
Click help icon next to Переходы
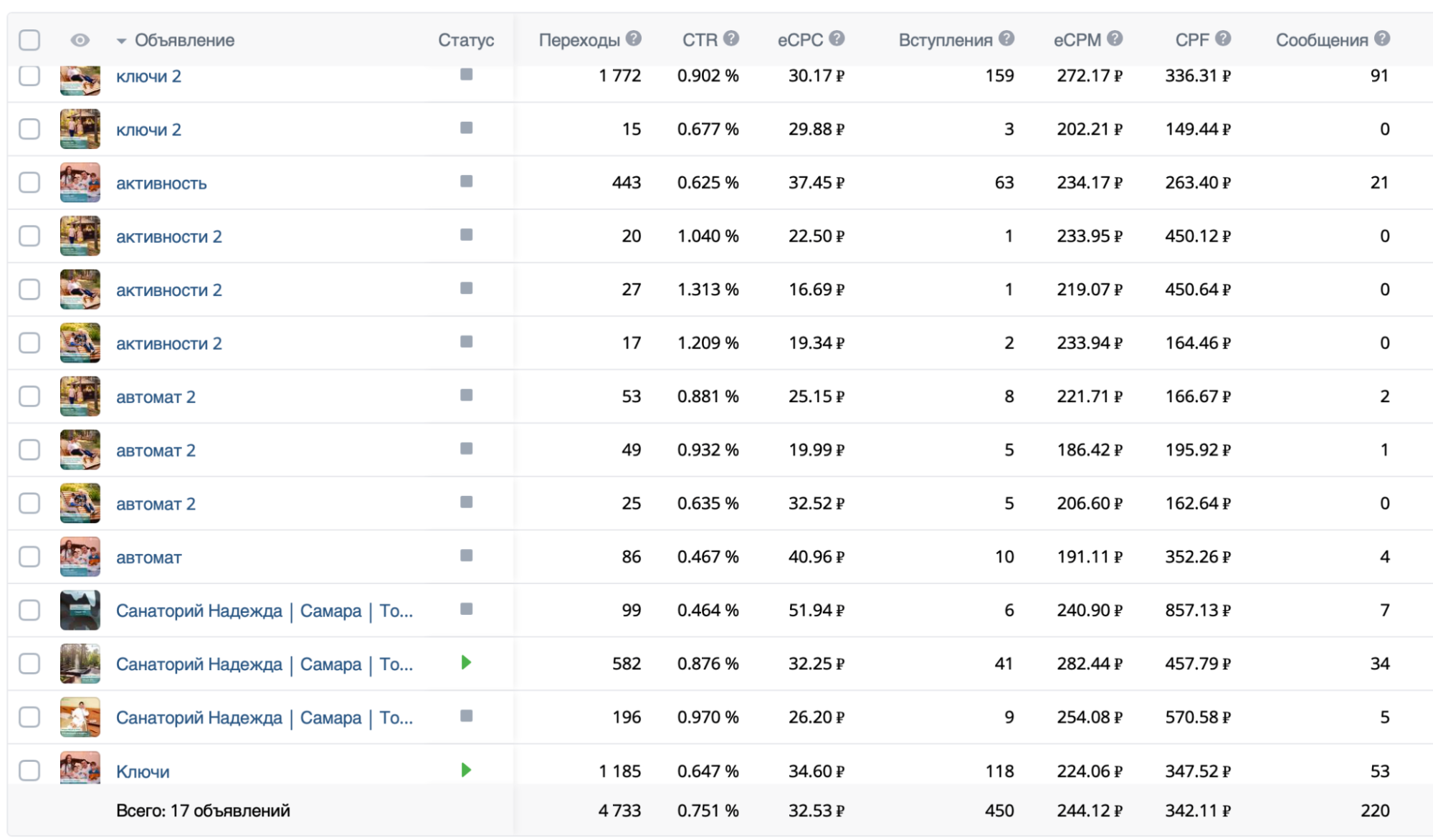(x=633, y=39)
